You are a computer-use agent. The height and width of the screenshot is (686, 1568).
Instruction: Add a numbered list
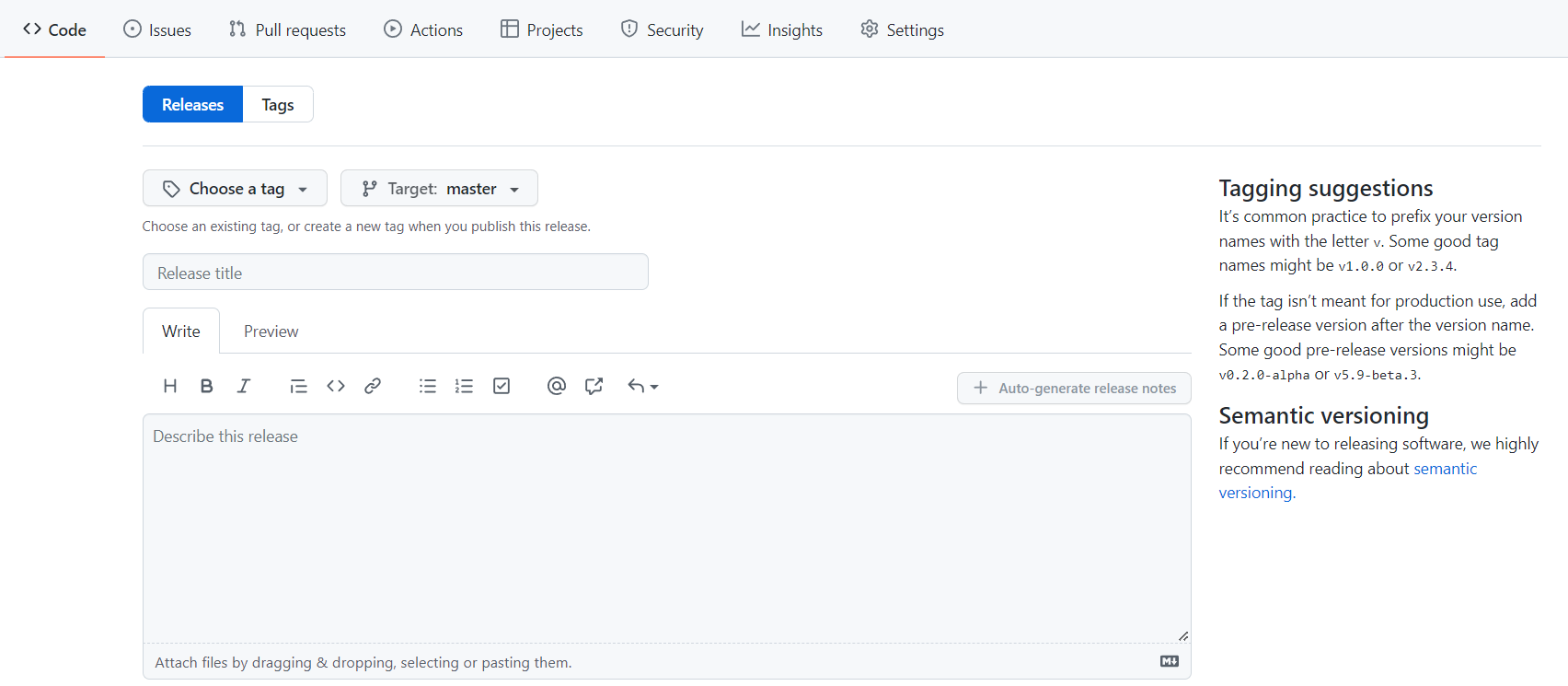[465, 386]
